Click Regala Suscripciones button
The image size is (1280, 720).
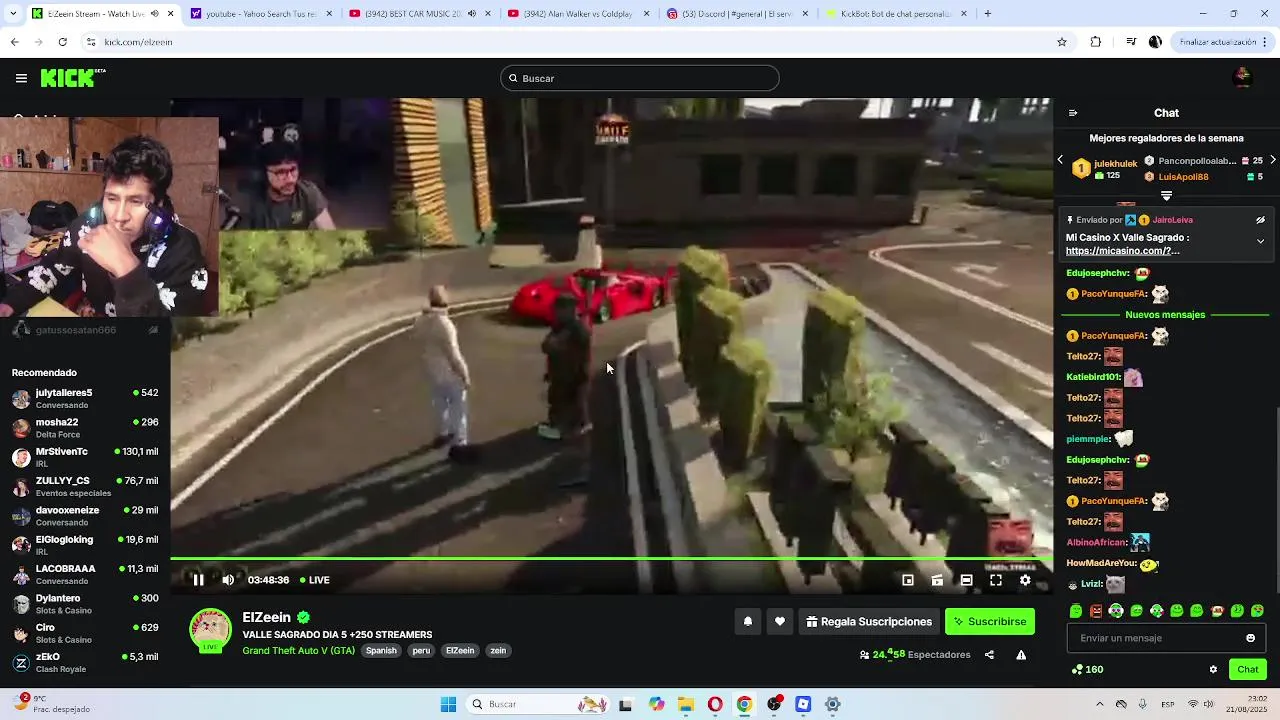click(868, 621)
